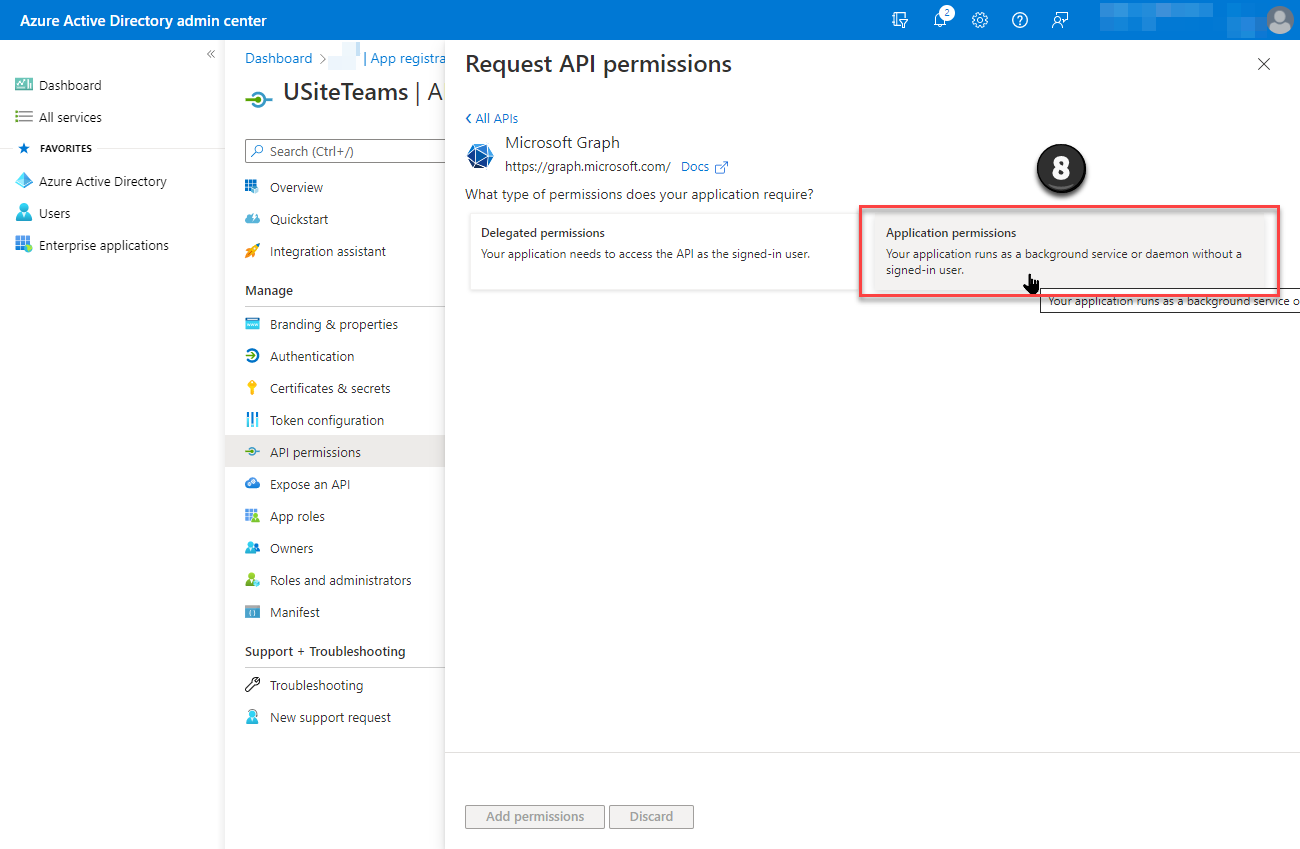Click the Enterprise applications grid icon
The height and width of the screenshot is (849, 1300).
[x=24, y=245]
